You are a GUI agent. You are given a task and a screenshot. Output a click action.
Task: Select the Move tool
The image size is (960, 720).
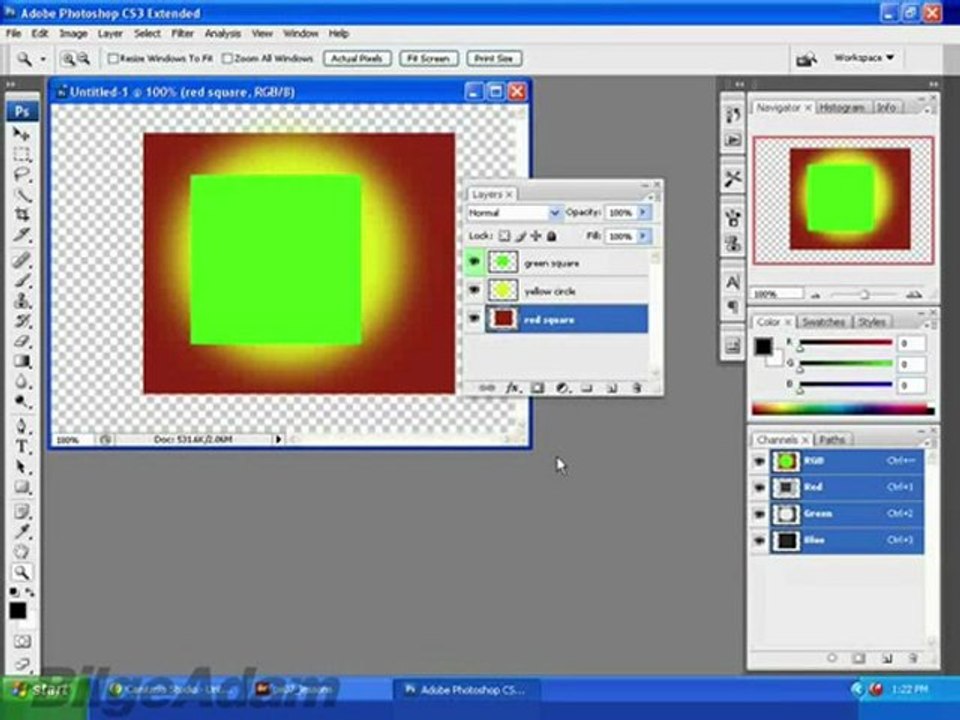point(22,134)
